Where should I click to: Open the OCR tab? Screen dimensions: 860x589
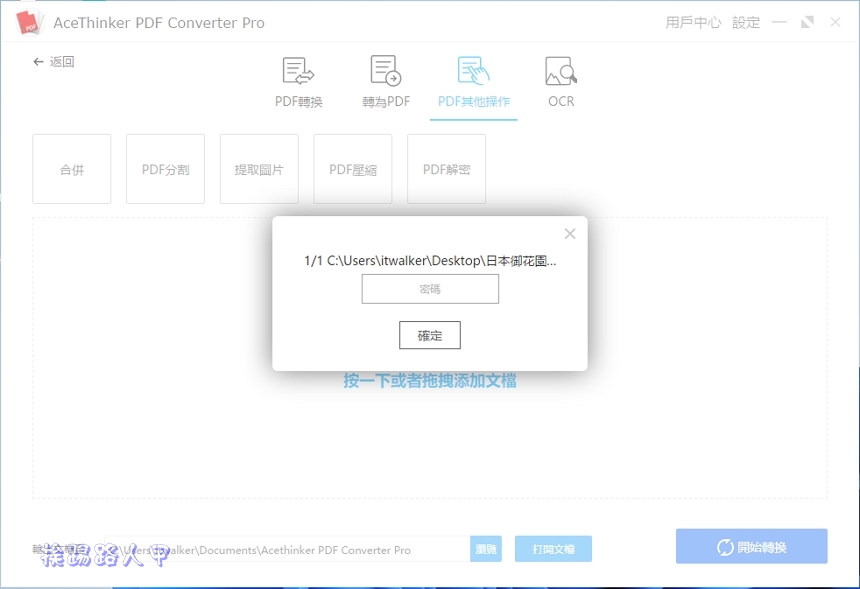pos(561,82)
